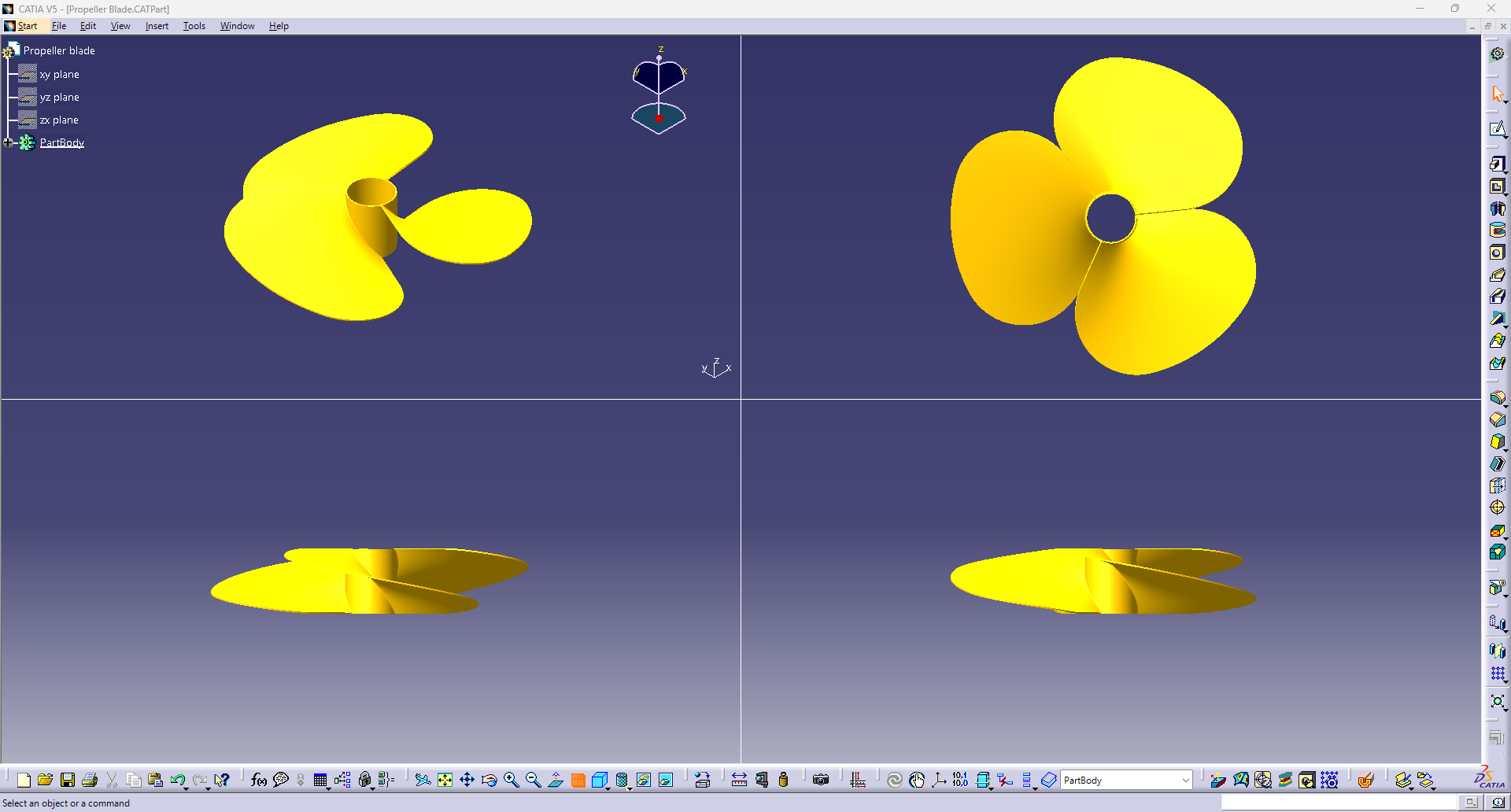The height and width of the screenshot is (812, 1511).
Task: Open the PartBody body selector dropdown
Action: [1185, 781]
